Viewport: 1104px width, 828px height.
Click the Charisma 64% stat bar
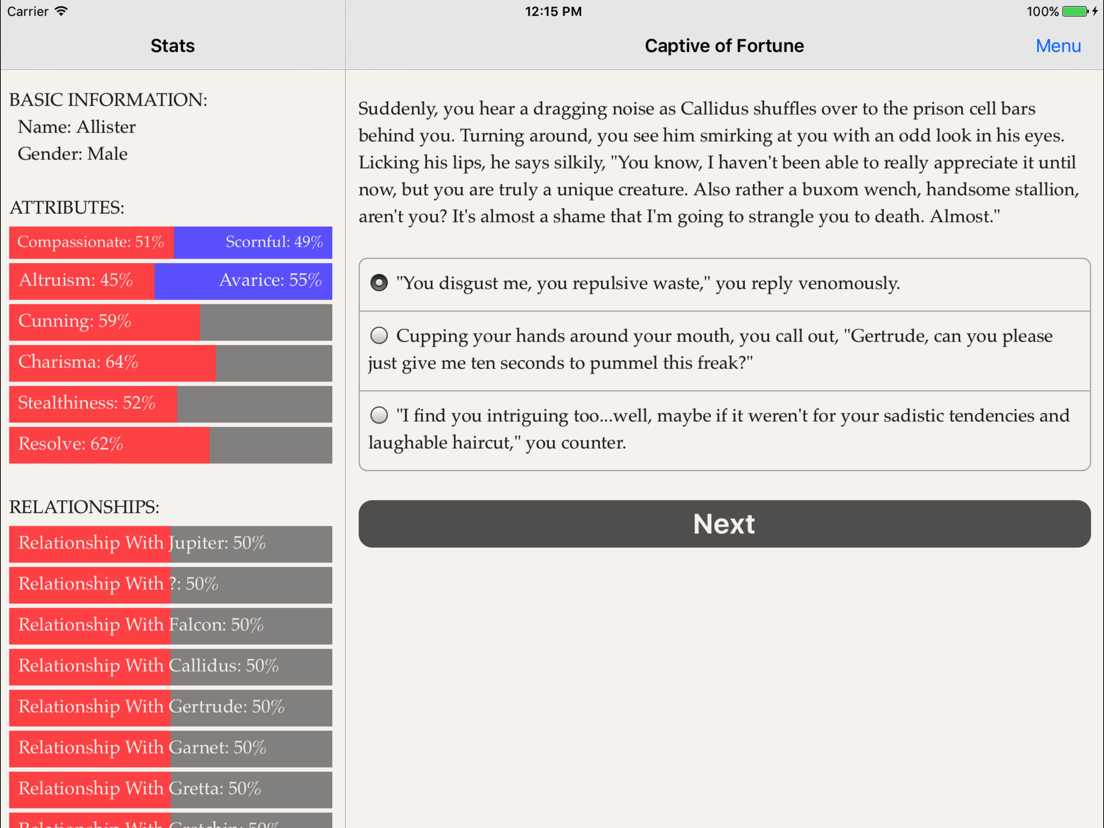170,363
